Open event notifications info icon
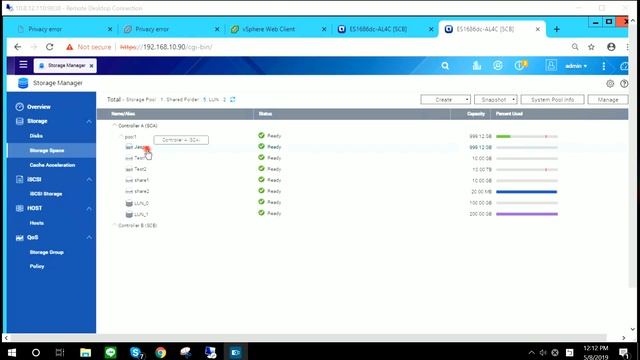This screenshot has height=360, width=640. (x=520, y=65)
